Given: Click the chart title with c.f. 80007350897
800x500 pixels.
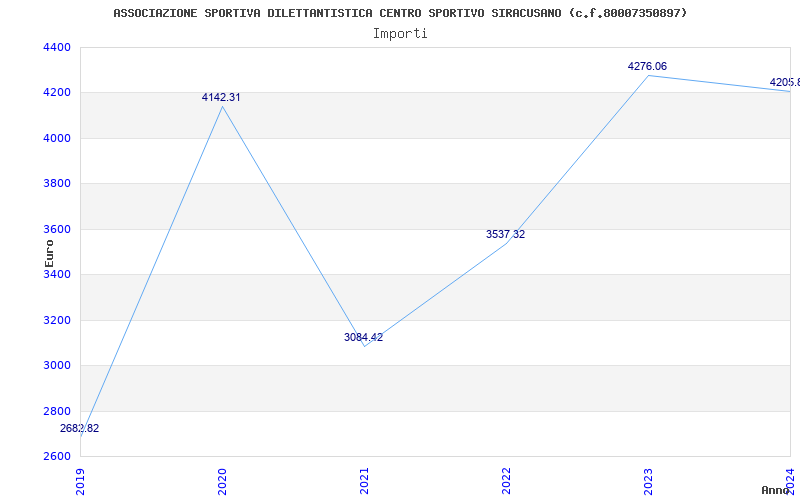Looking at the screenshot, I should (x=400, y=13).
